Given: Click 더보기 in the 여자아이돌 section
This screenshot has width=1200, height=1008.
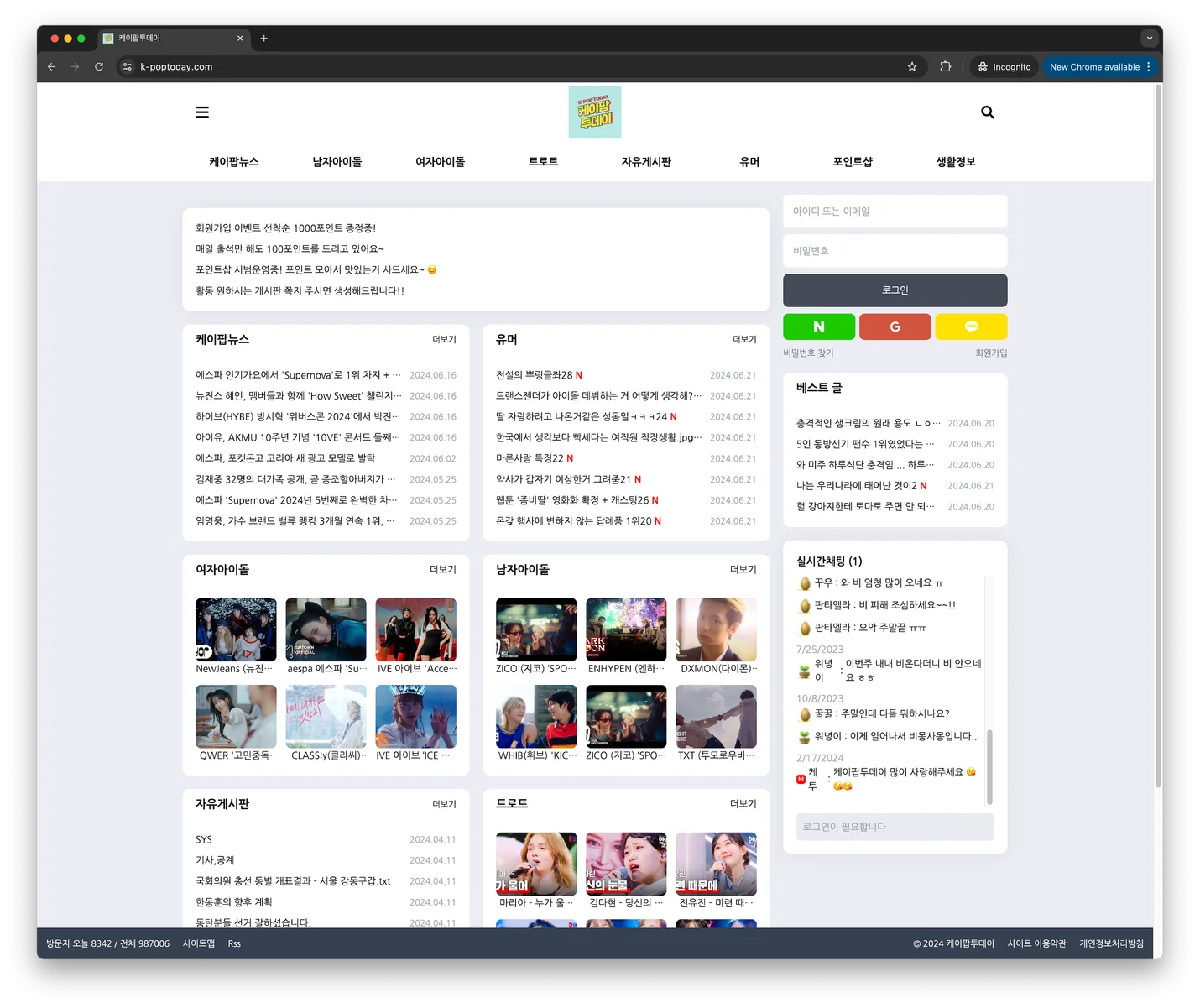Looking at the screenshot, I should (443, 569).
